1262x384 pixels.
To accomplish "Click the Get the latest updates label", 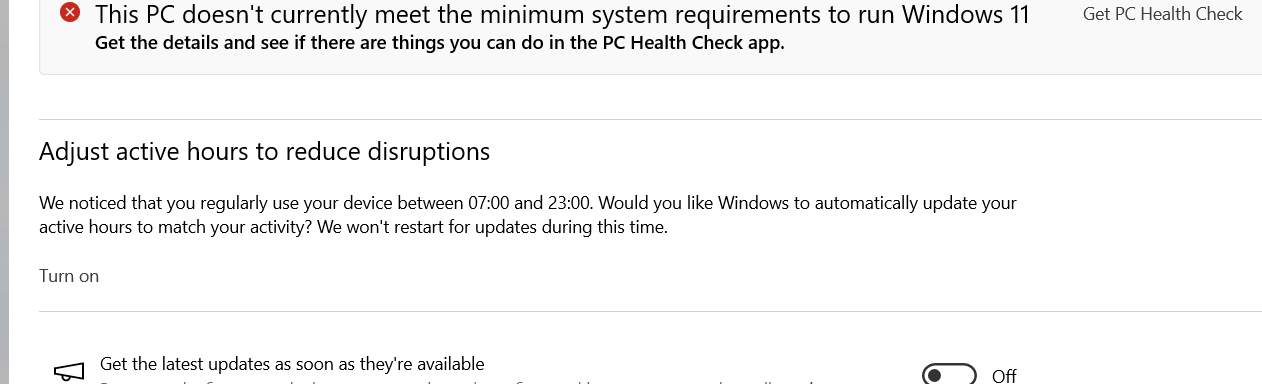I will (292, 364).
